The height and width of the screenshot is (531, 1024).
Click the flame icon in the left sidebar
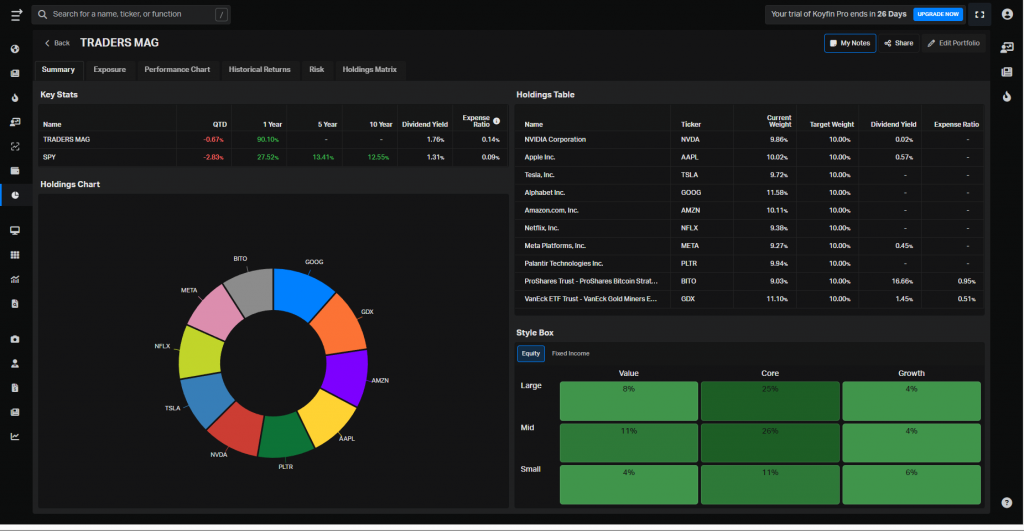(15, 98)
